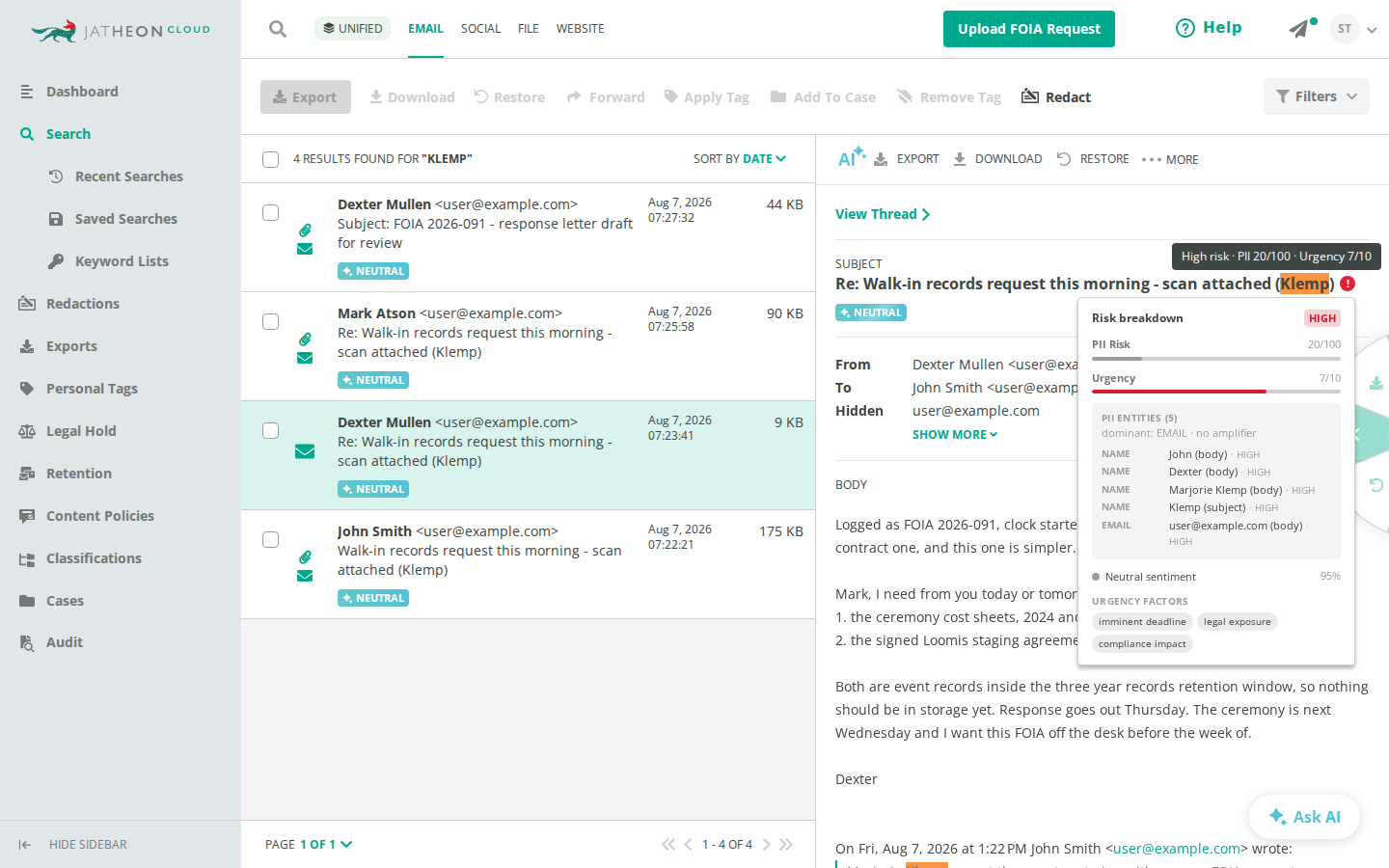Click the Ask AI button

coord(1304,817)
